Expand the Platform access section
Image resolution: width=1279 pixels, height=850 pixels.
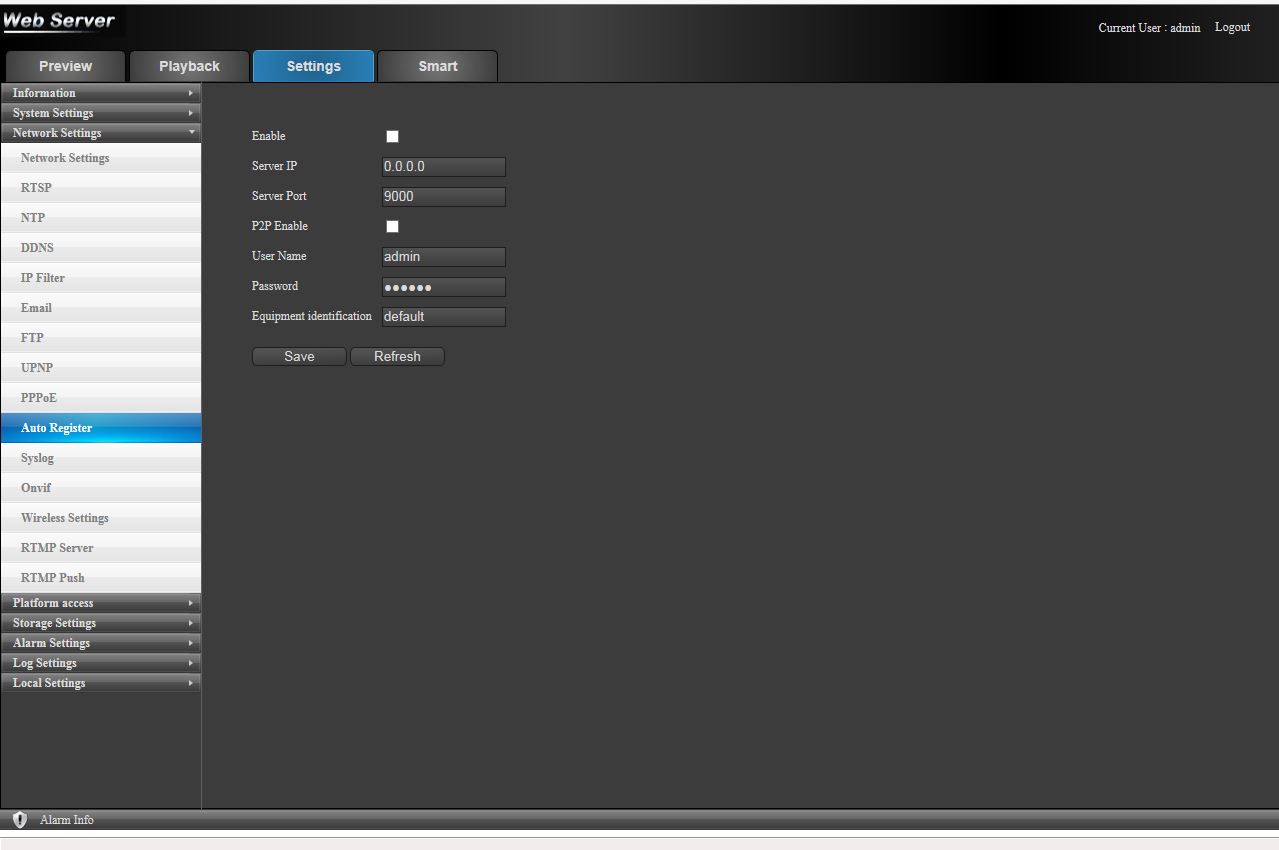(100, 603)
